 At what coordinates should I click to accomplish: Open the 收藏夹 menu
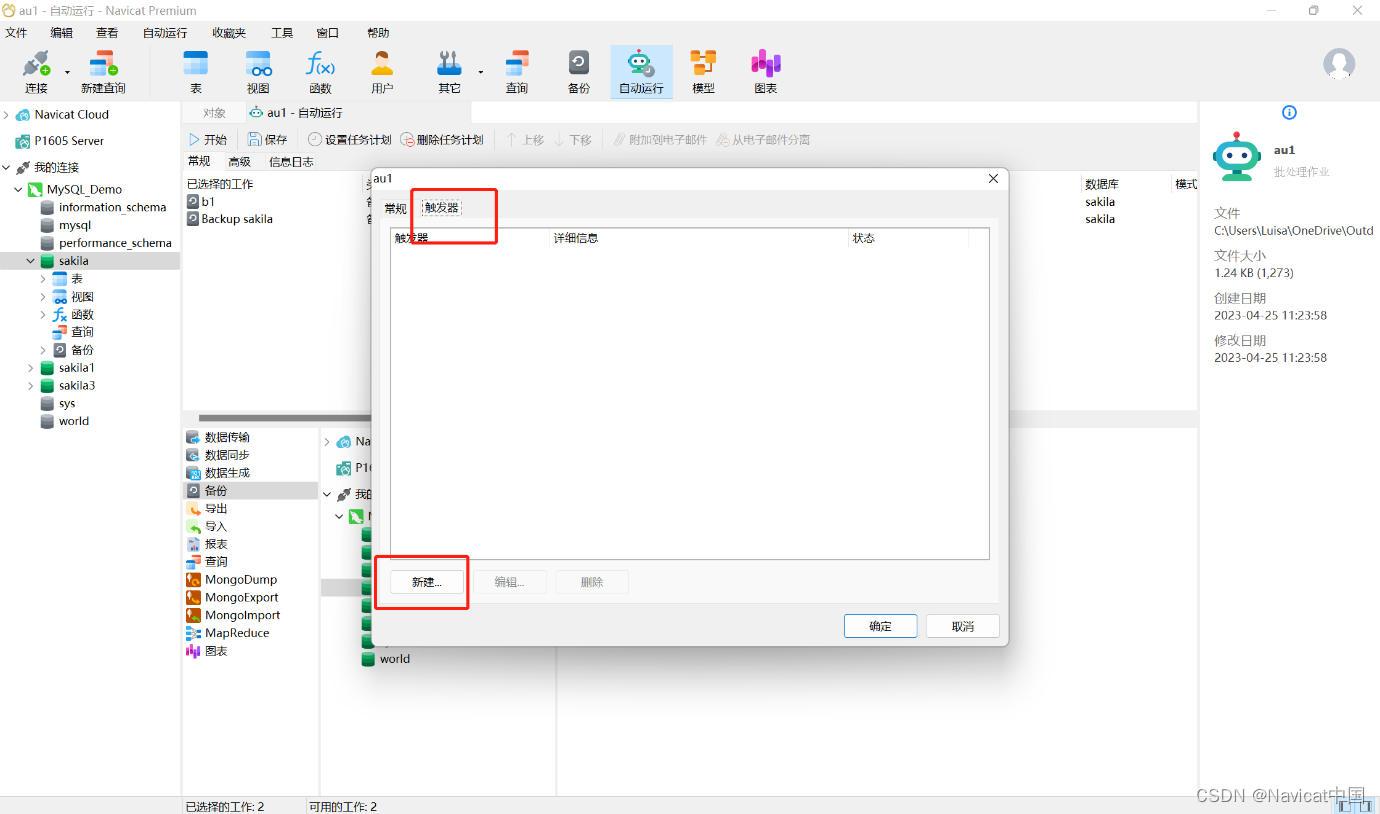(229, 33)
